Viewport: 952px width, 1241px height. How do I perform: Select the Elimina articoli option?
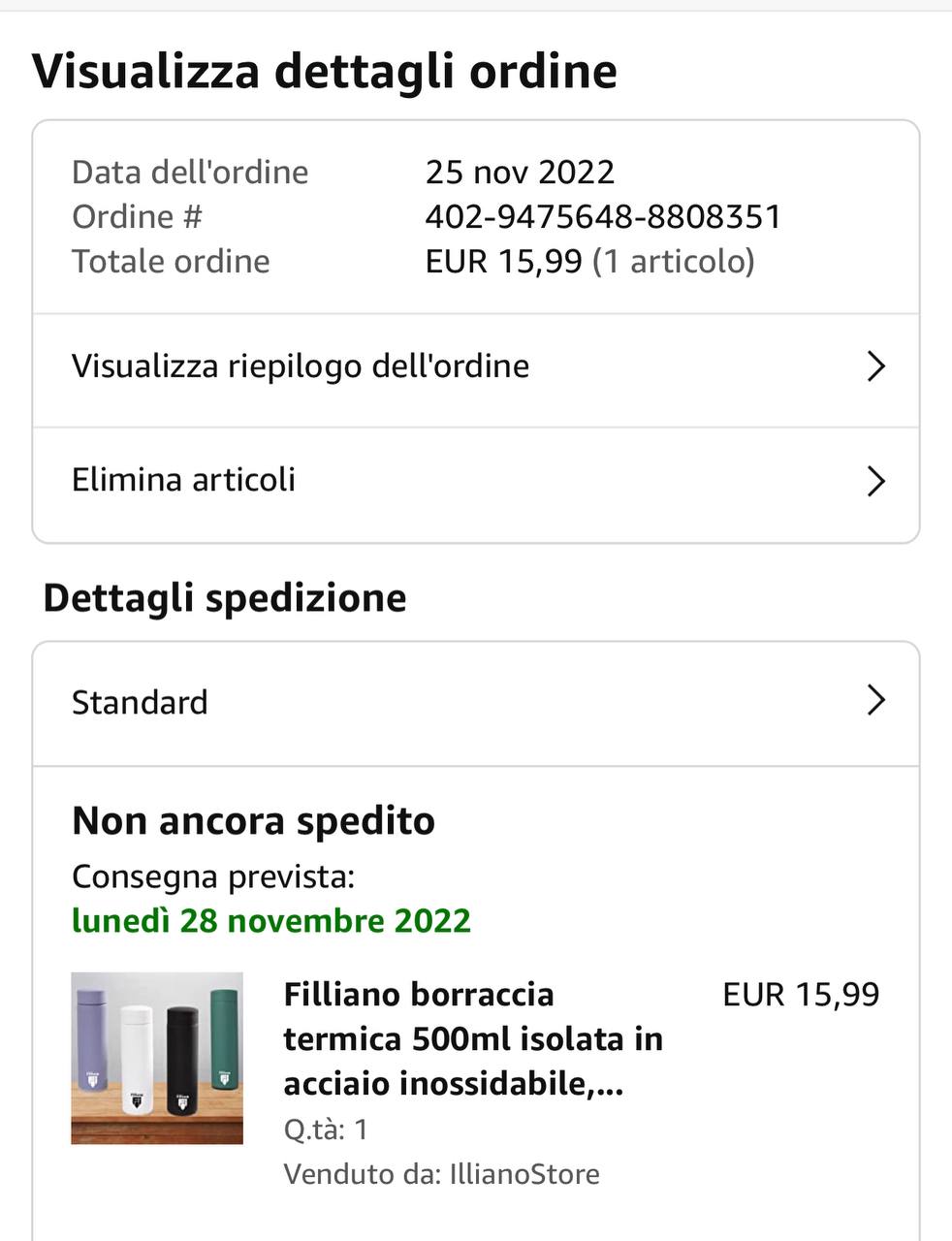point(184,480)
